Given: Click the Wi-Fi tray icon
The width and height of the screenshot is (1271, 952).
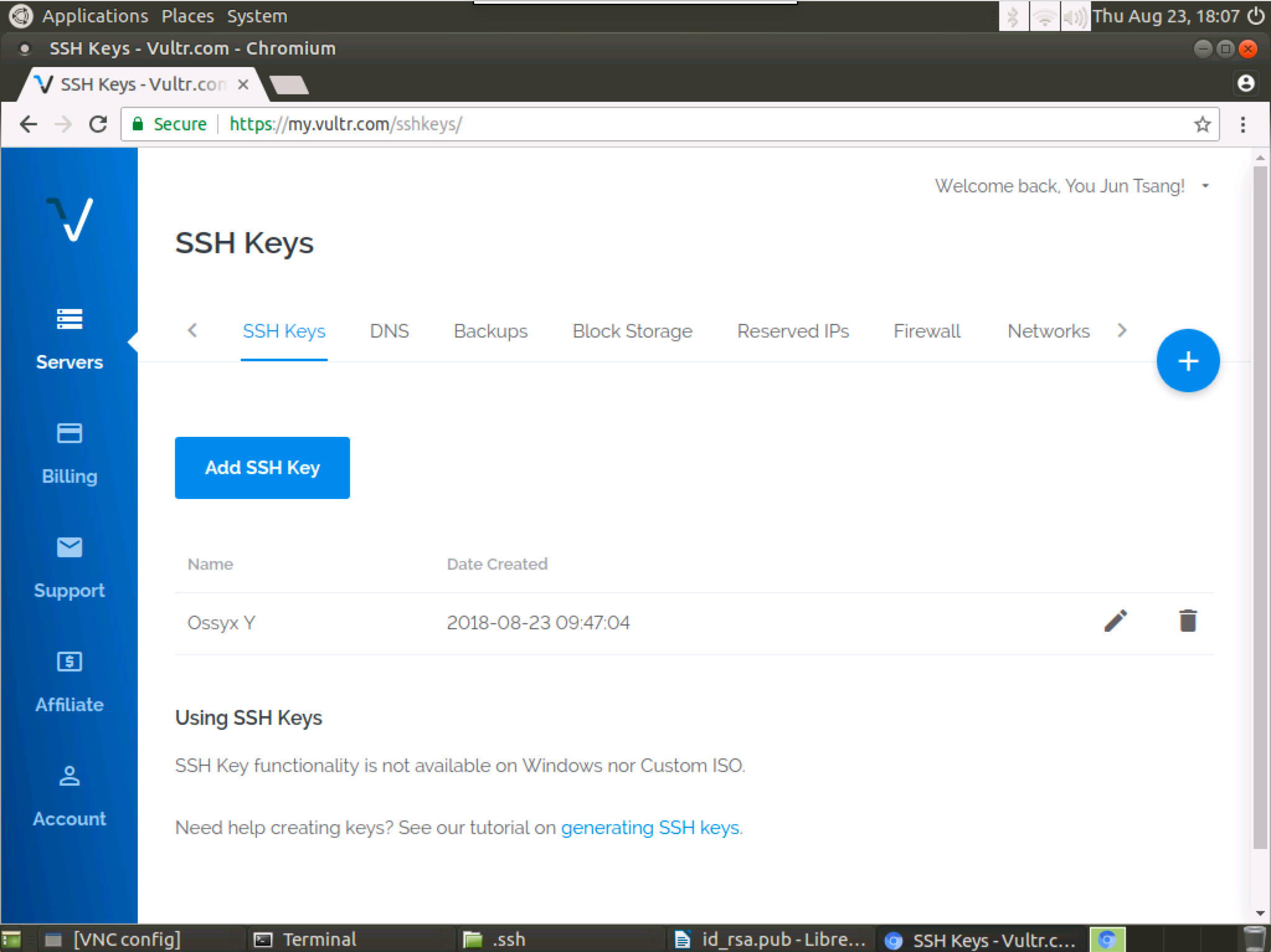Looking at the screenshot, I should 1044,16.
